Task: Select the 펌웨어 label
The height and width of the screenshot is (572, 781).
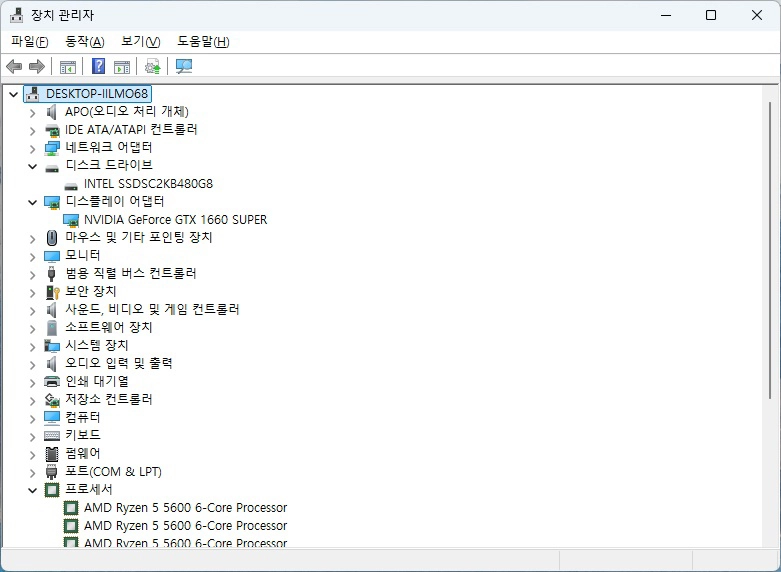Action: pyautogui.click(x=83, y=453)
